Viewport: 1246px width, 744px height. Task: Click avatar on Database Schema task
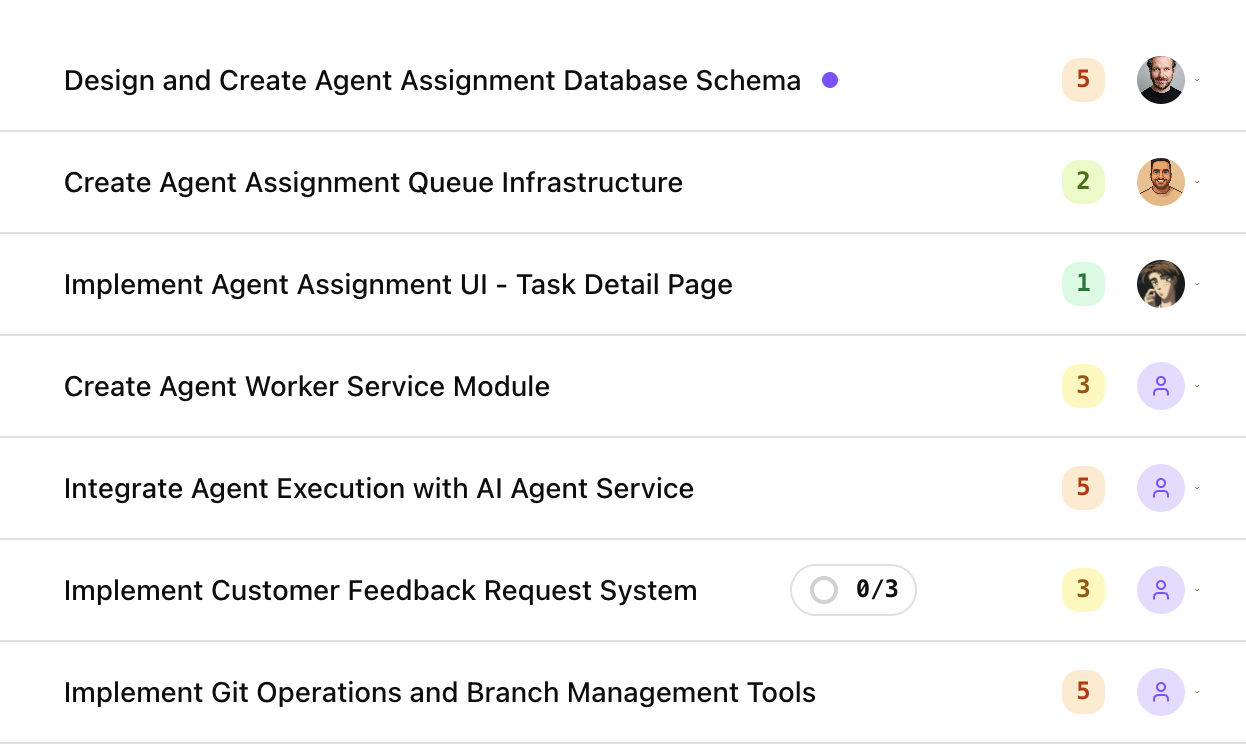click(x=1160, y=80)
